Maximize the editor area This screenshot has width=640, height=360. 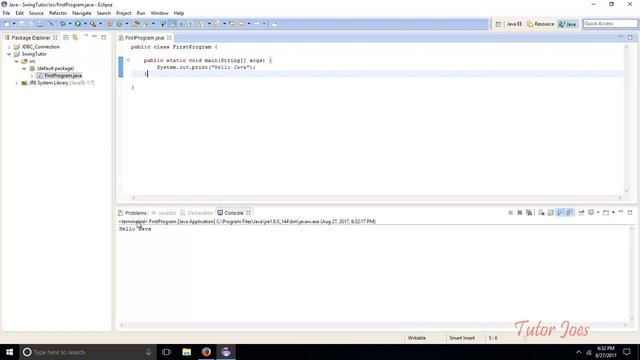pos(630,38)
